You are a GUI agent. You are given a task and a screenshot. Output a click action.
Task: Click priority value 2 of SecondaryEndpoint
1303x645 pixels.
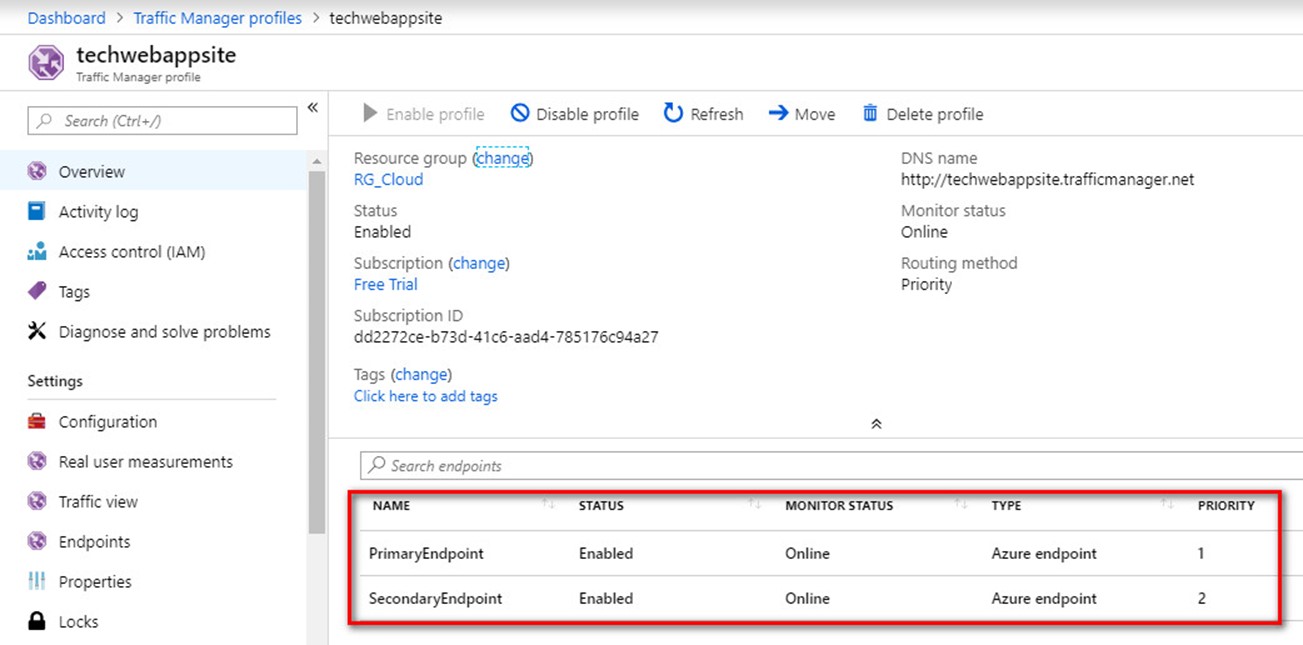(x=1202, y=598)
